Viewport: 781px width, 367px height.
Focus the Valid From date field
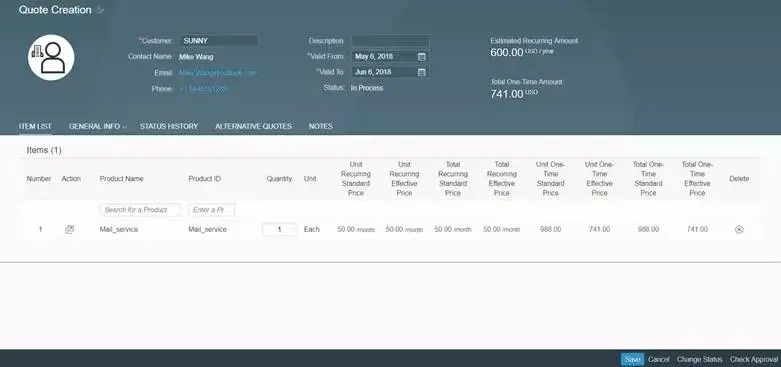390,56
